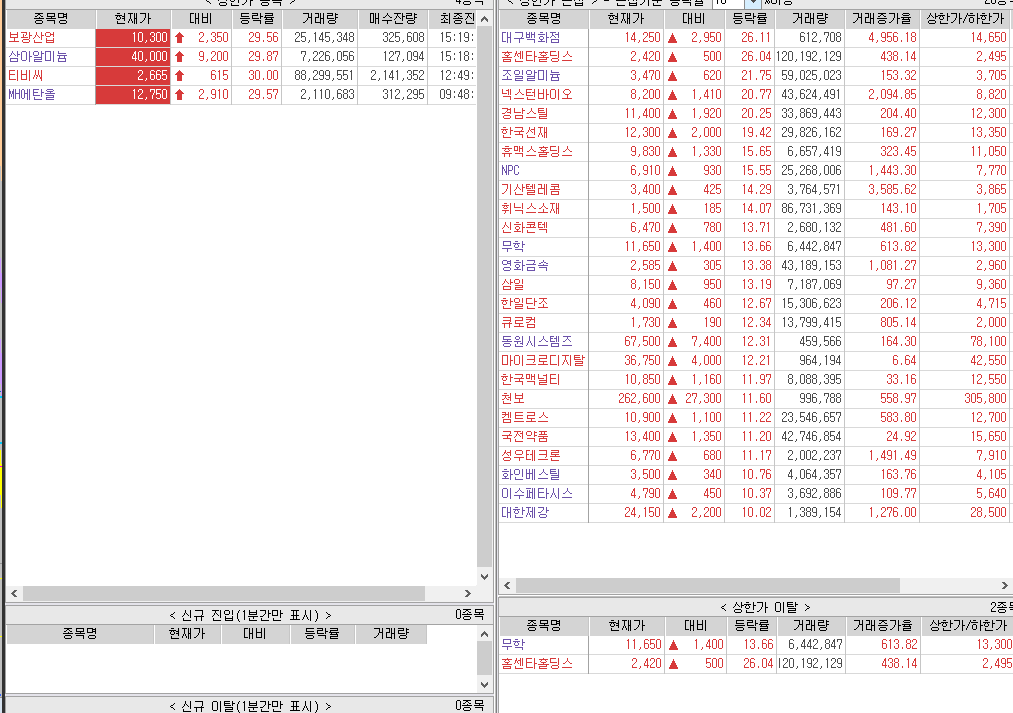Image resolution: width=1013 pixels, height=713 pixels.
Task: Sort 상한가 근접 table by 등락률 header
Action: pyautogui.click(x=749, y=19)
